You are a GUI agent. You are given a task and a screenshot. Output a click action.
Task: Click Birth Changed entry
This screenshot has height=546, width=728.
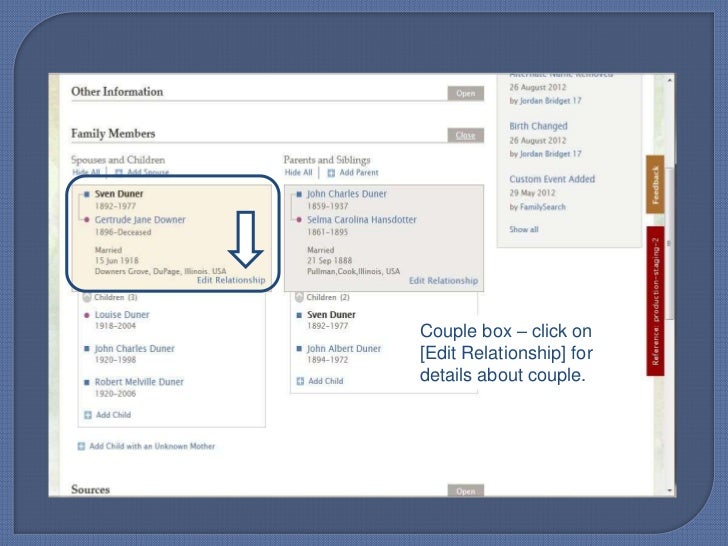click(x=538, y=126)
